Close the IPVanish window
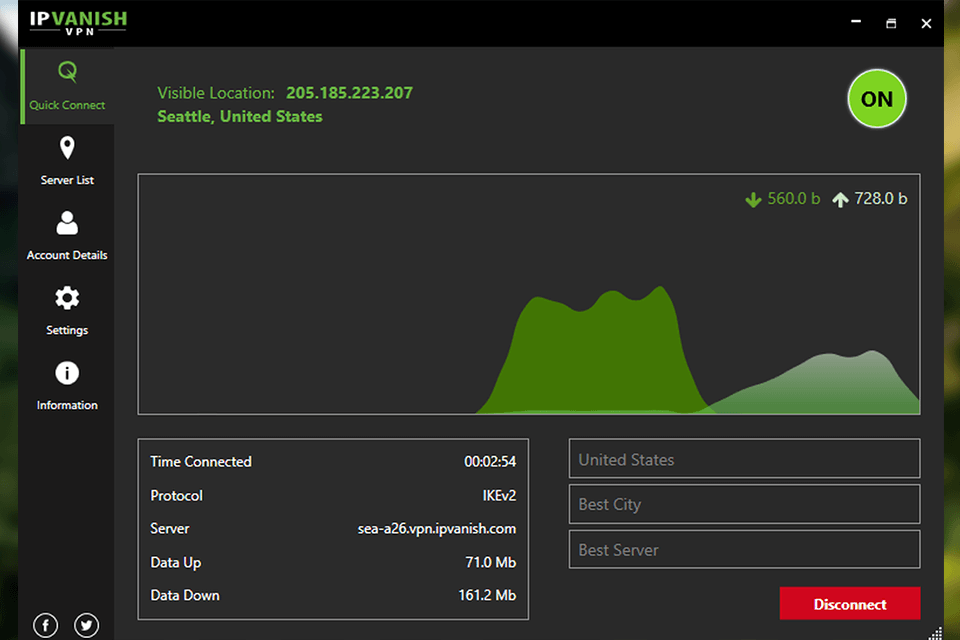Screen dimensions: 960x640 [926, 23]
